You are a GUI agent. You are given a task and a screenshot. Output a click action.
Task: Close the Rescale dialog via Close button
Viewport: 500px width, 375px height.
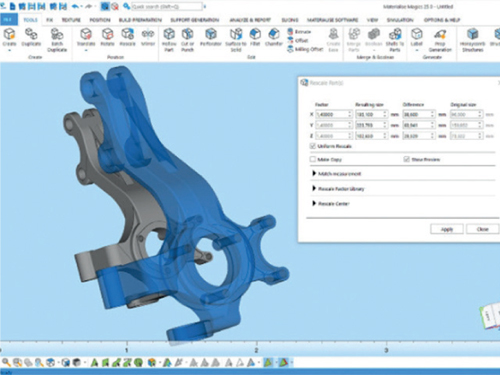[x=482, y=229]
